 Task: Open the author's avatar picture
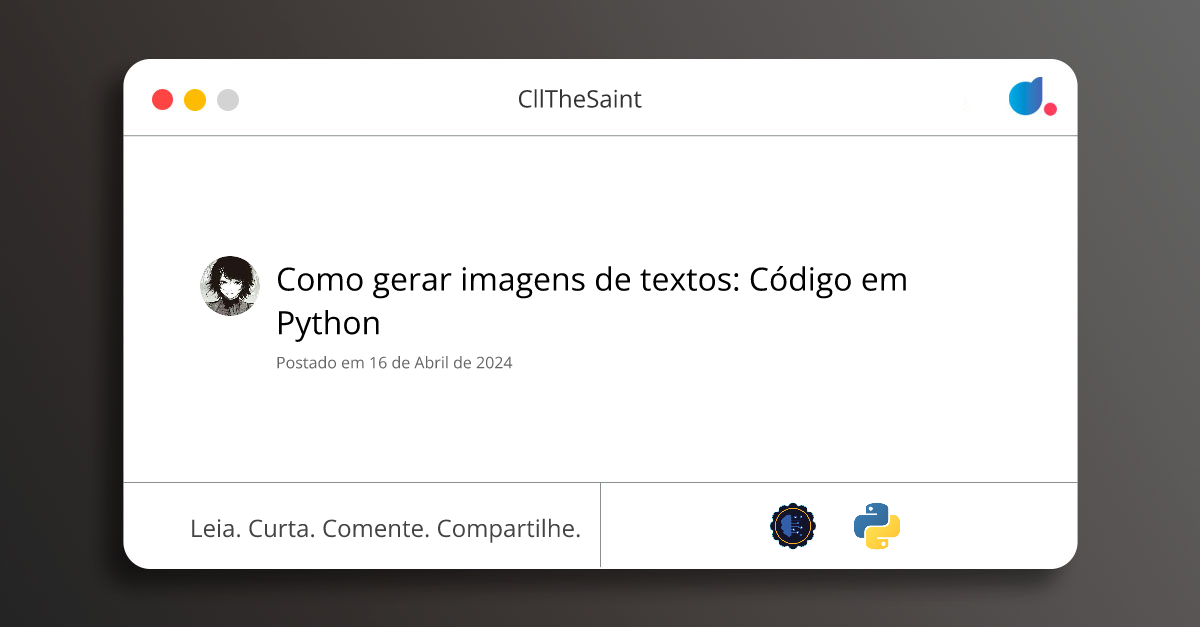point(230,286)
